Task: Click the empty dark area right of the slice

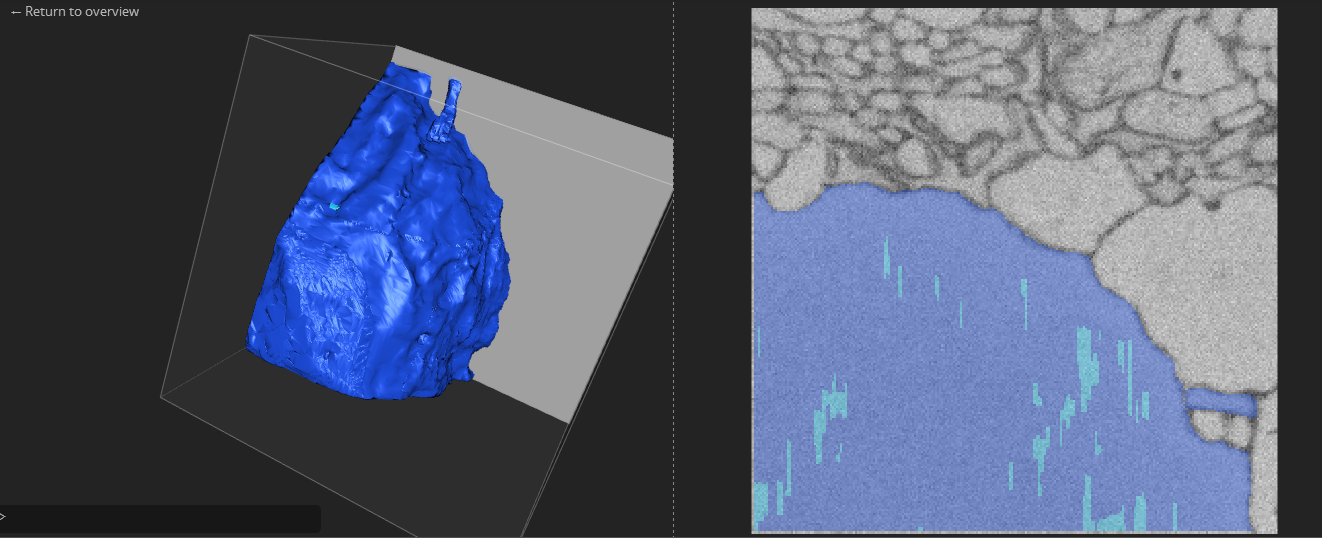Action: [1299, 269]
